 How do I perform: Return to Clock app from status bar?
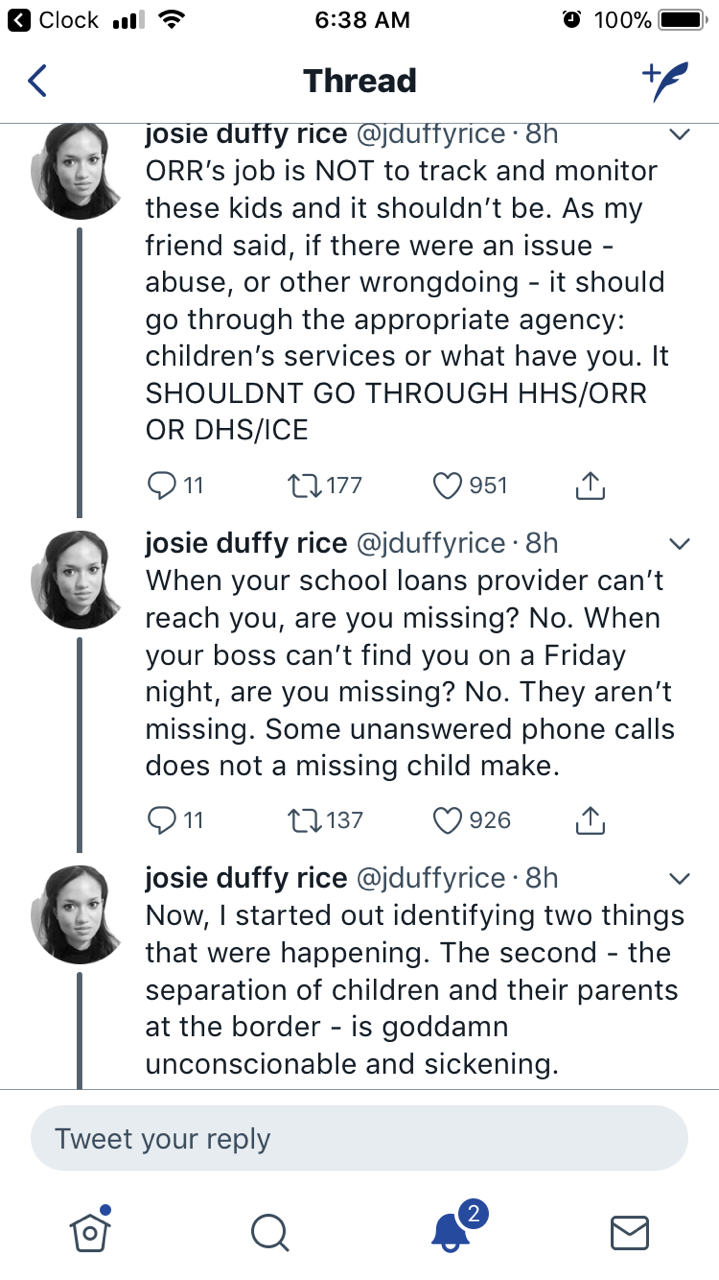pyautogui.click(x=55, y=20)
